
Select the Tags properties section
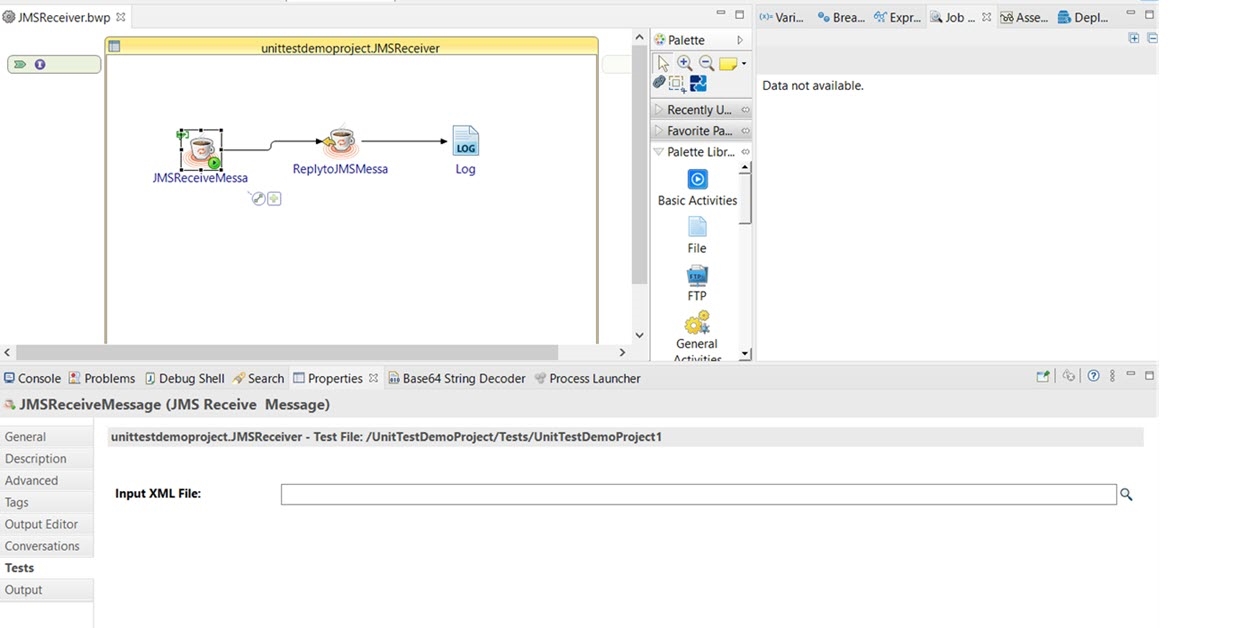tap(46, 503)
